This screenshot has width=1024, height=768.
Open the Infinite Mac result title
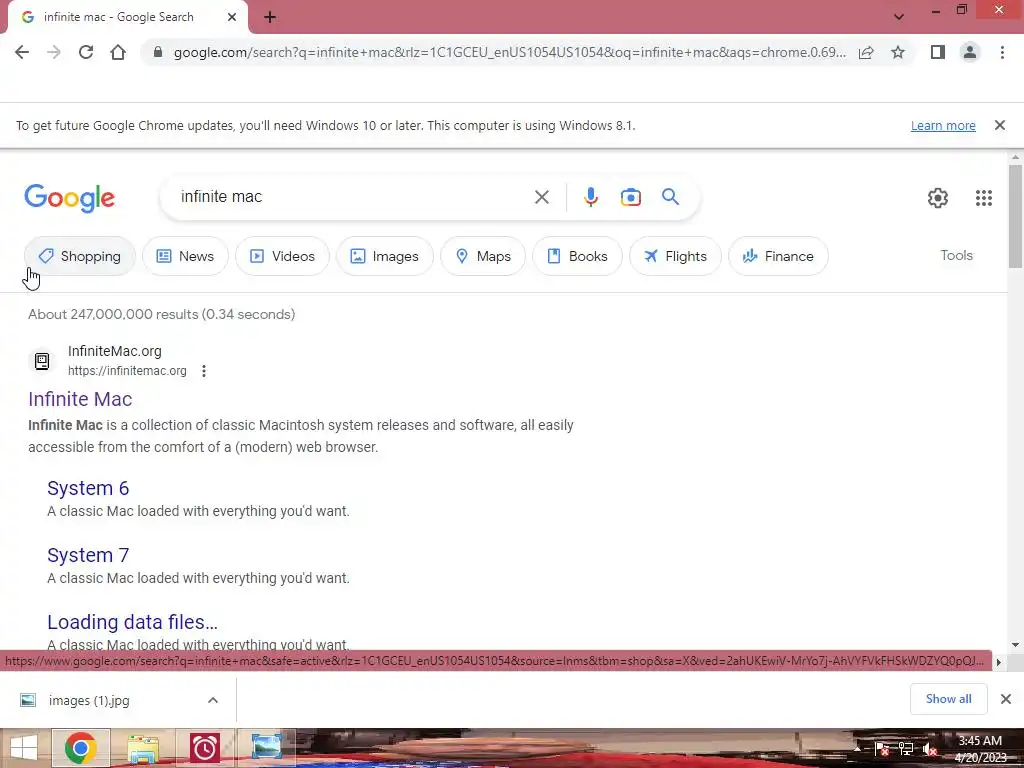[80, 399]
